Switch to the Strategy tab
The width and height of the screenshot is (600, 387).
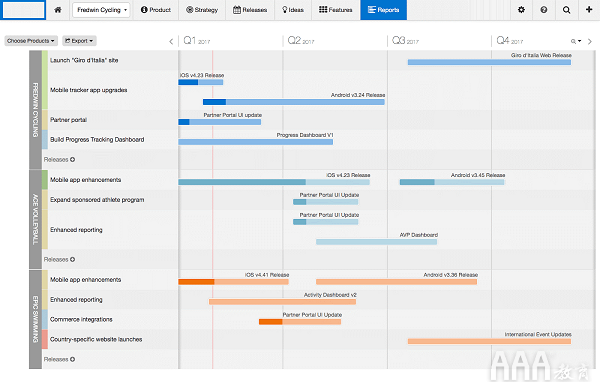click(202, 10)
